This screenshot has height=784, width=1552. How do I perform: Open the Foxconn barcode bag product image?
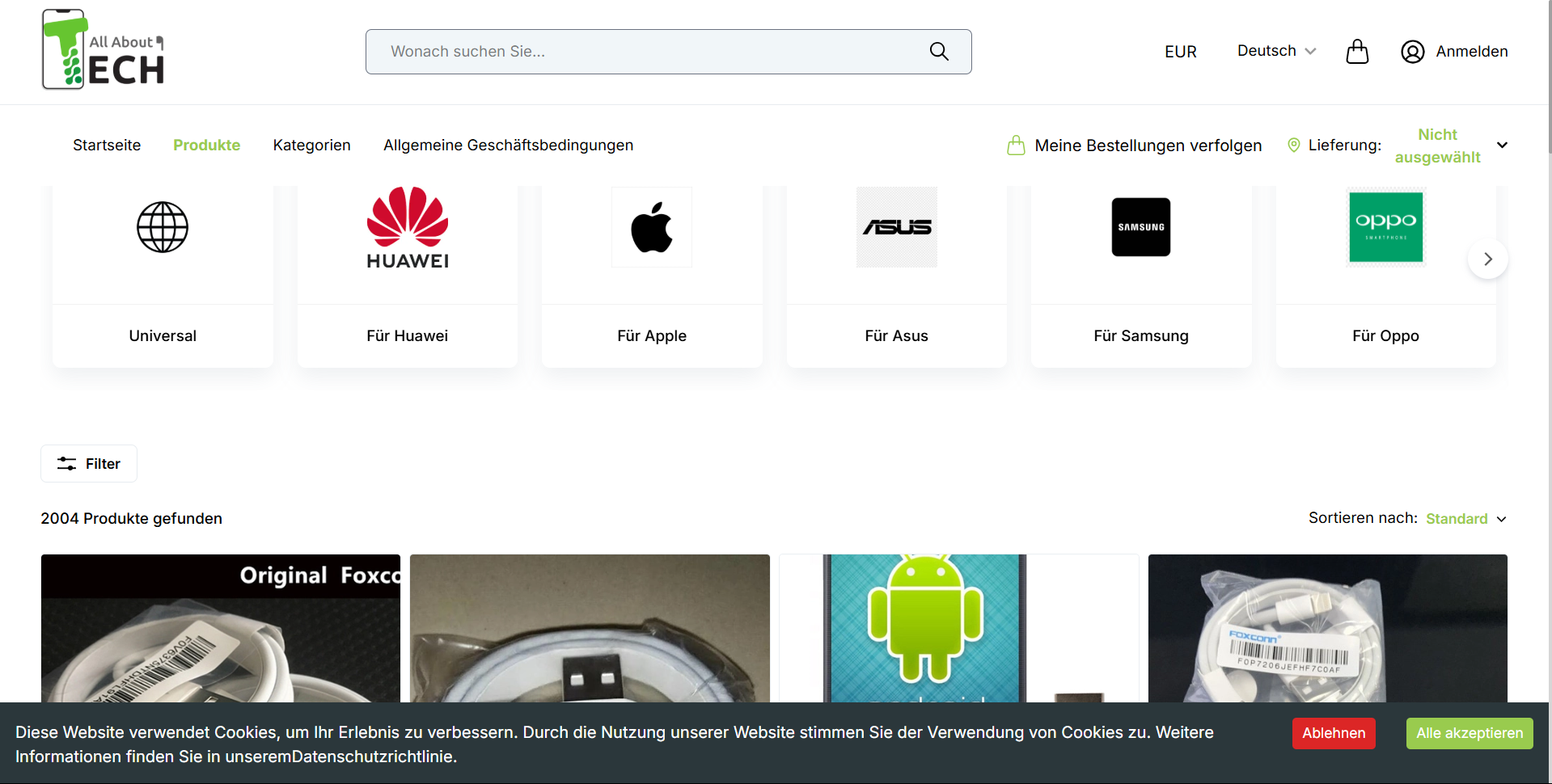click(x=1328, y=628)
